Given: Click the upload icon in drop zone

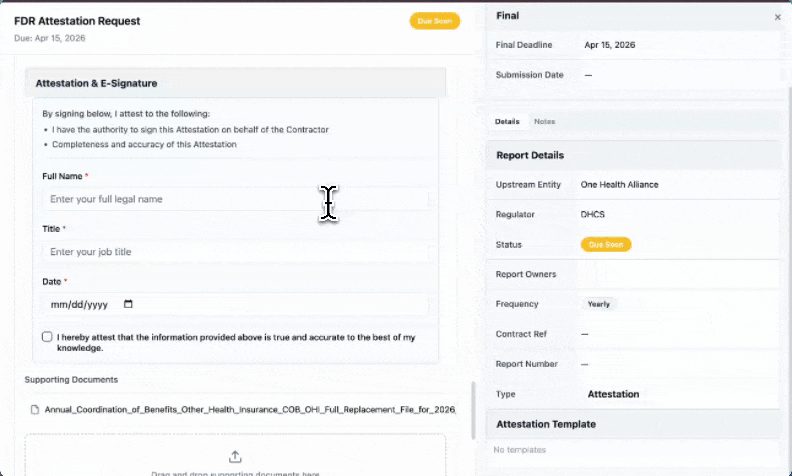Looking at the screenshot, I should pyautogui.click(x=235, y=457).
